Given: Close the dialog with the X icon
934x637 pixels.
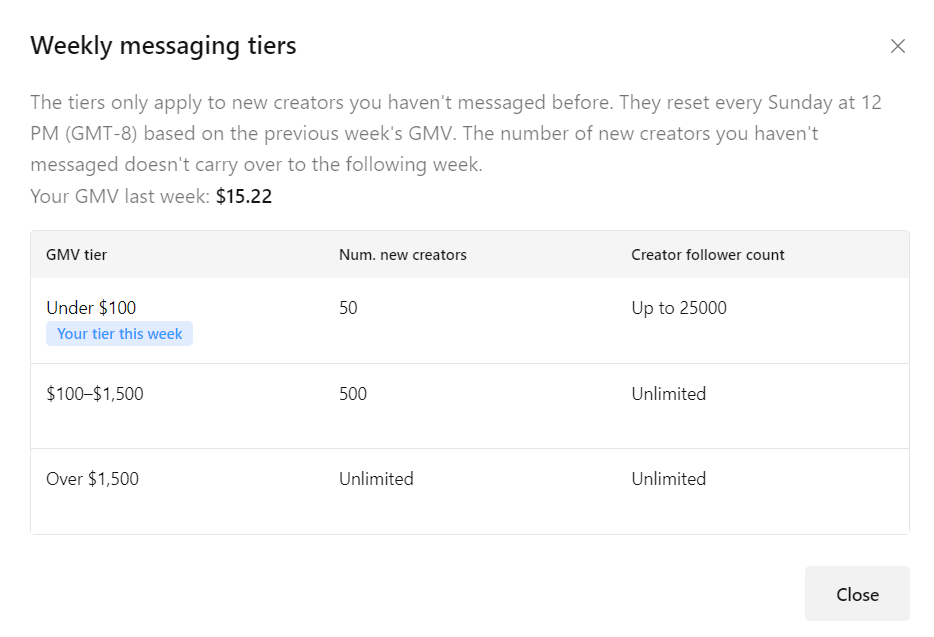Looking at the screenshot, I should [x=898, y=46].
